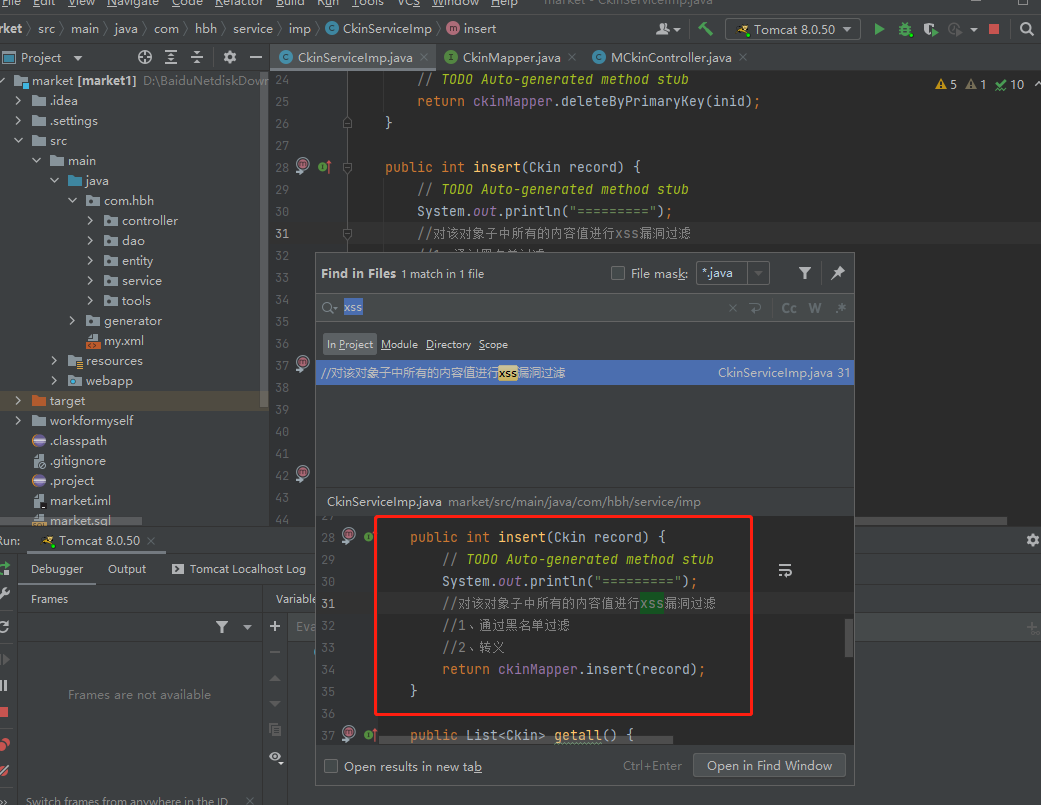Open Project view mode dropdown
The height and width of the screenshot is (805, 1041).
[78, 58]
